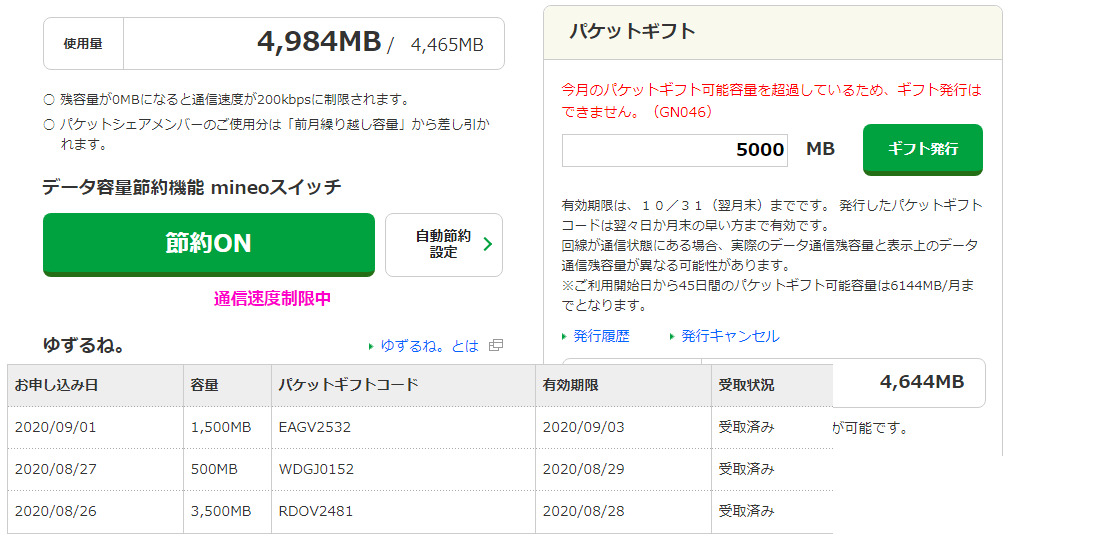1114x537 pixels.
Task: Click the green arrow before 発行キャンセル
Action: click(x=673, y=337)
